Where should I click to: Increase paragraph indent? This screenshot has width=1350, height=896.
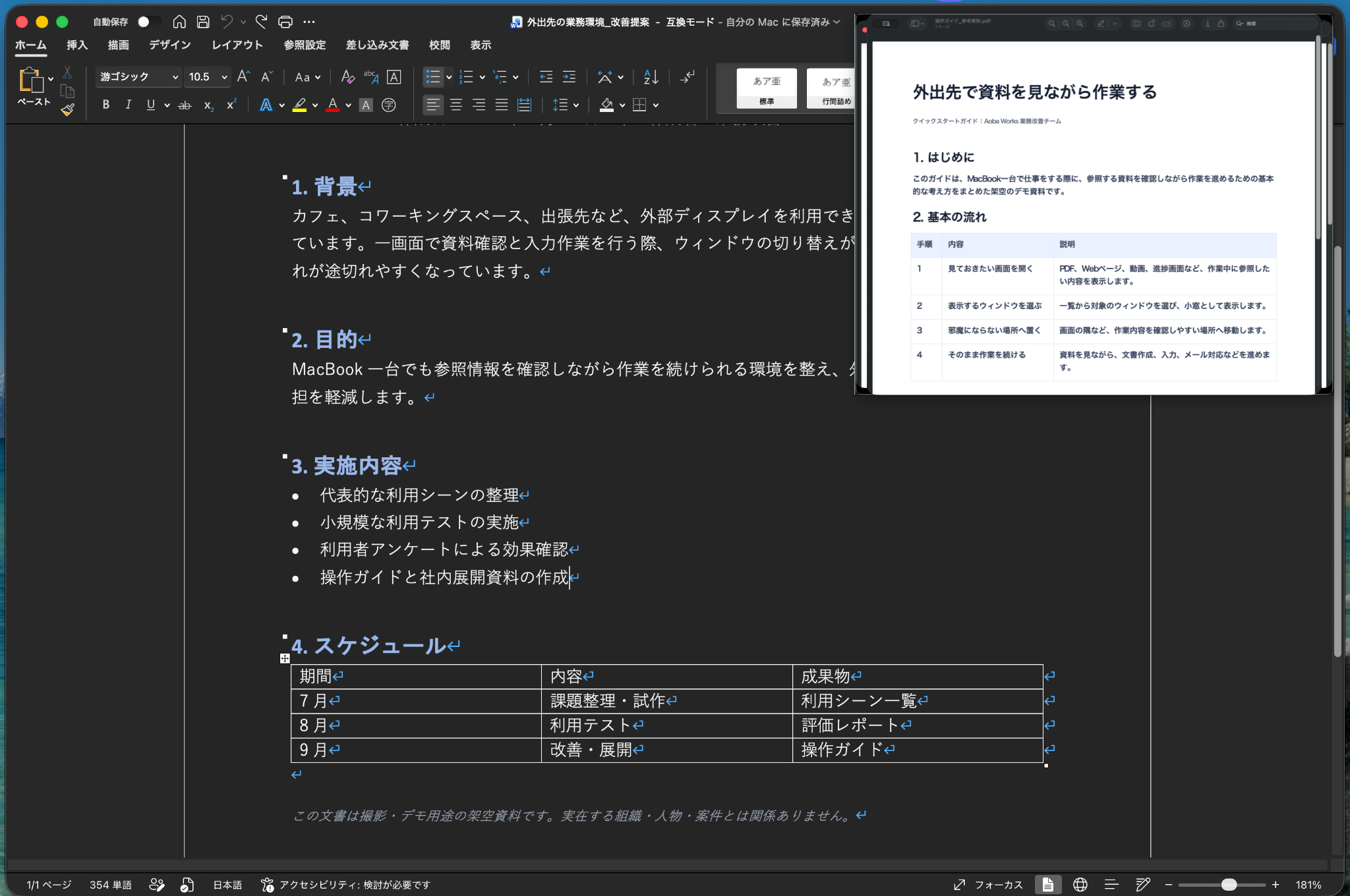[x=569, y=76]
